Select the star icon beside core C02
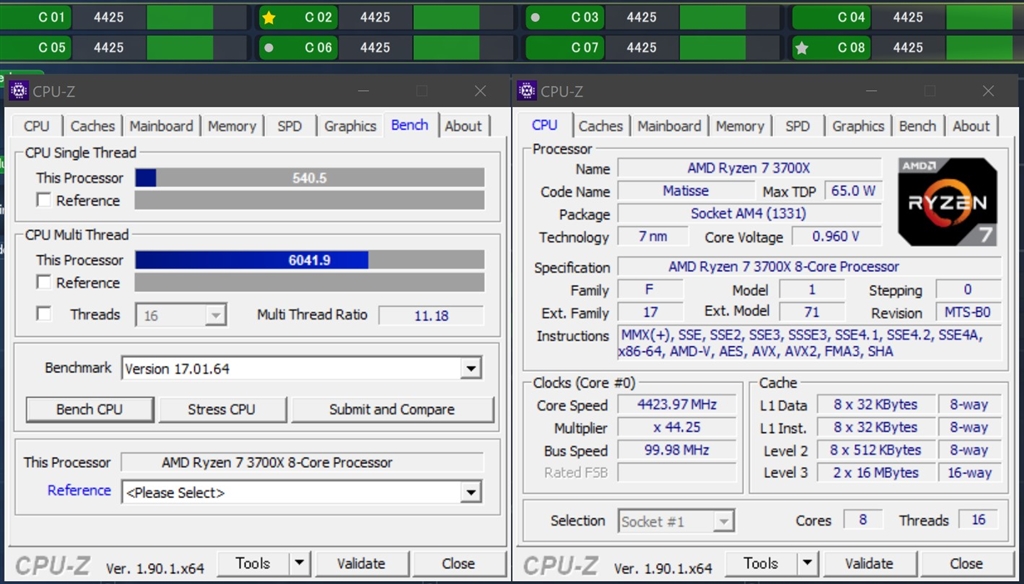 click(268, 17)
